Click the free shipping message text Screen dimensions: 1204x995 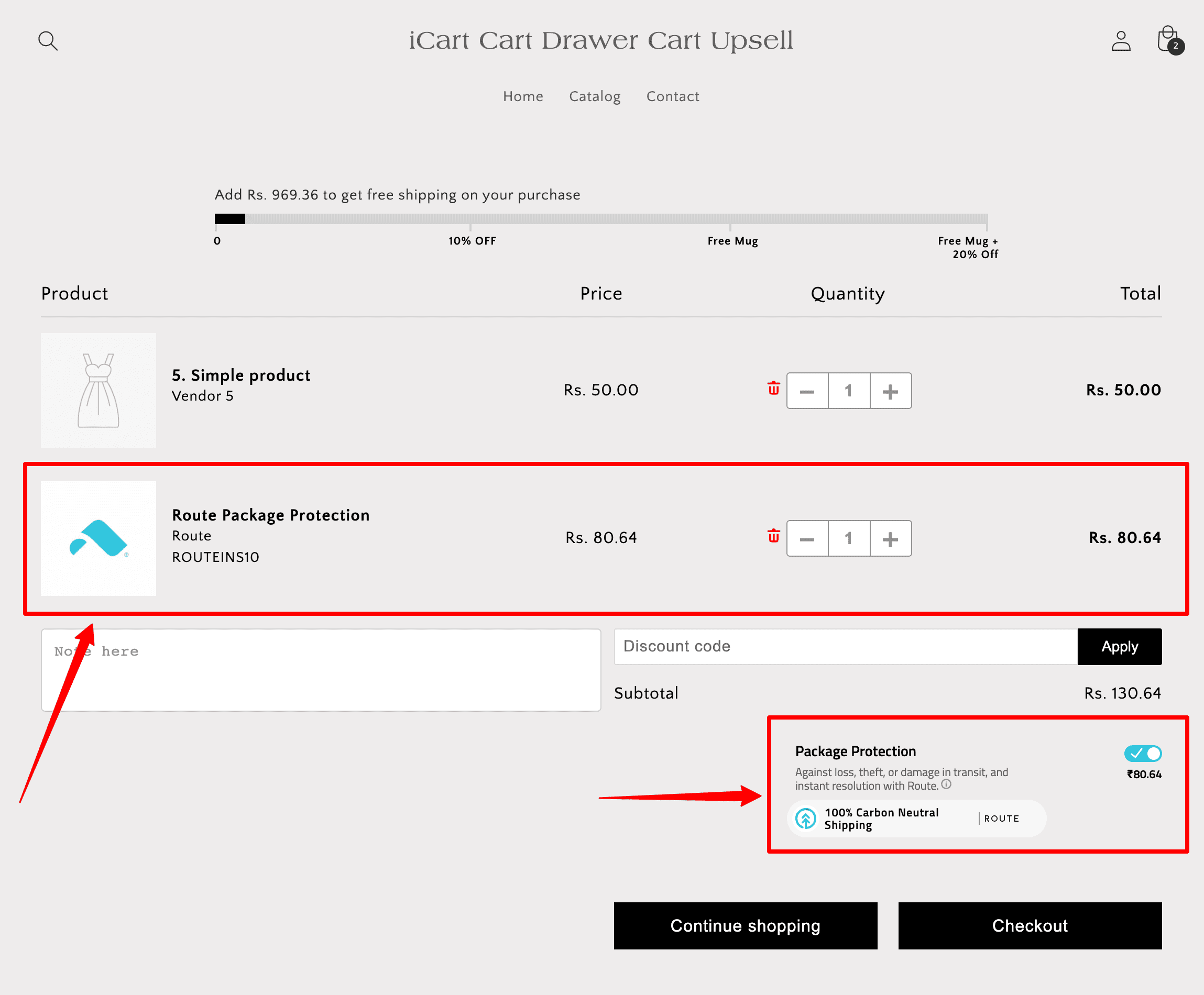pos(397,195)
